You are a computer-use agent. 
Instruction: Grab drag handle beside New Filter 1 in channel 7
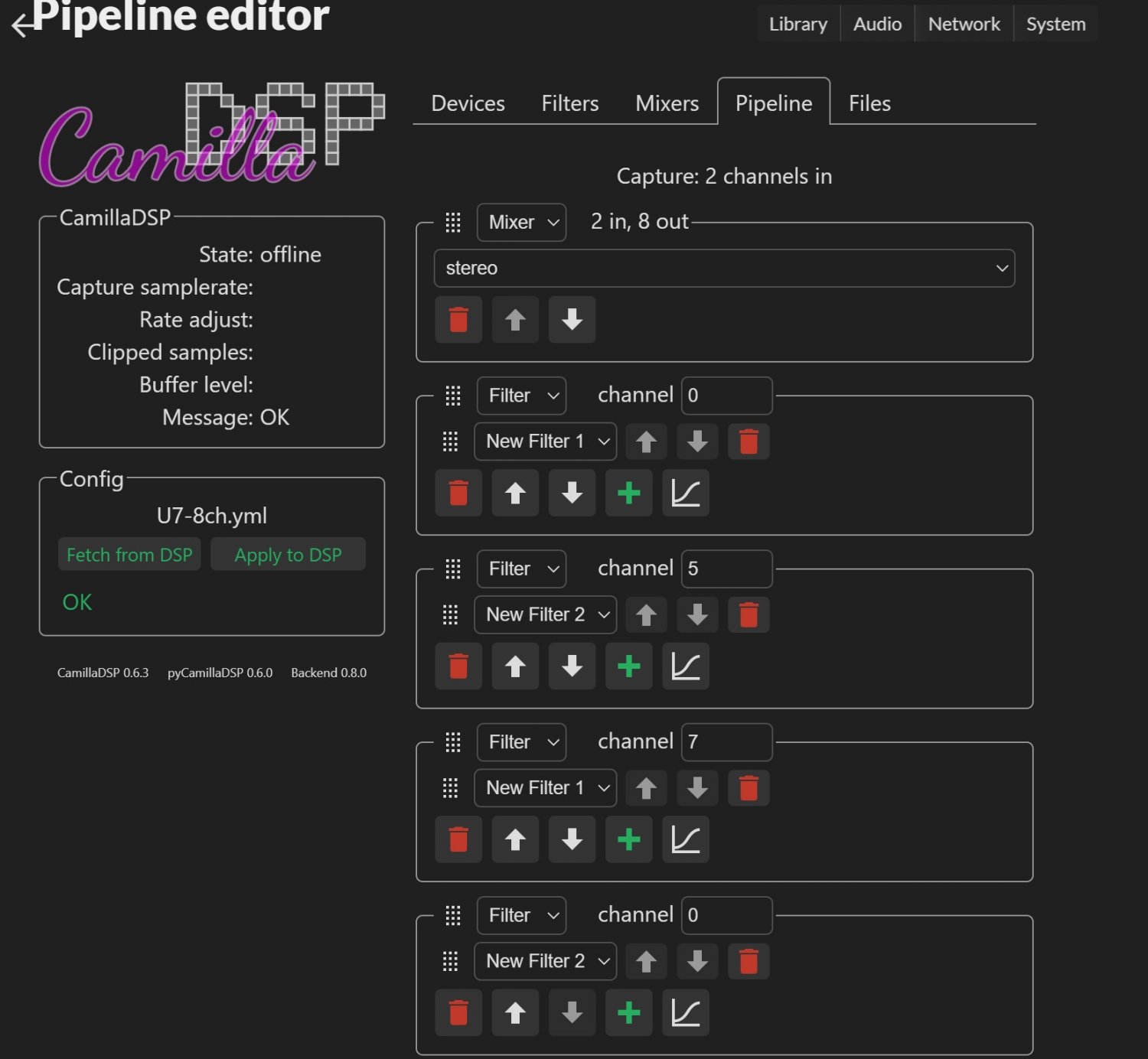coord(450,788)
